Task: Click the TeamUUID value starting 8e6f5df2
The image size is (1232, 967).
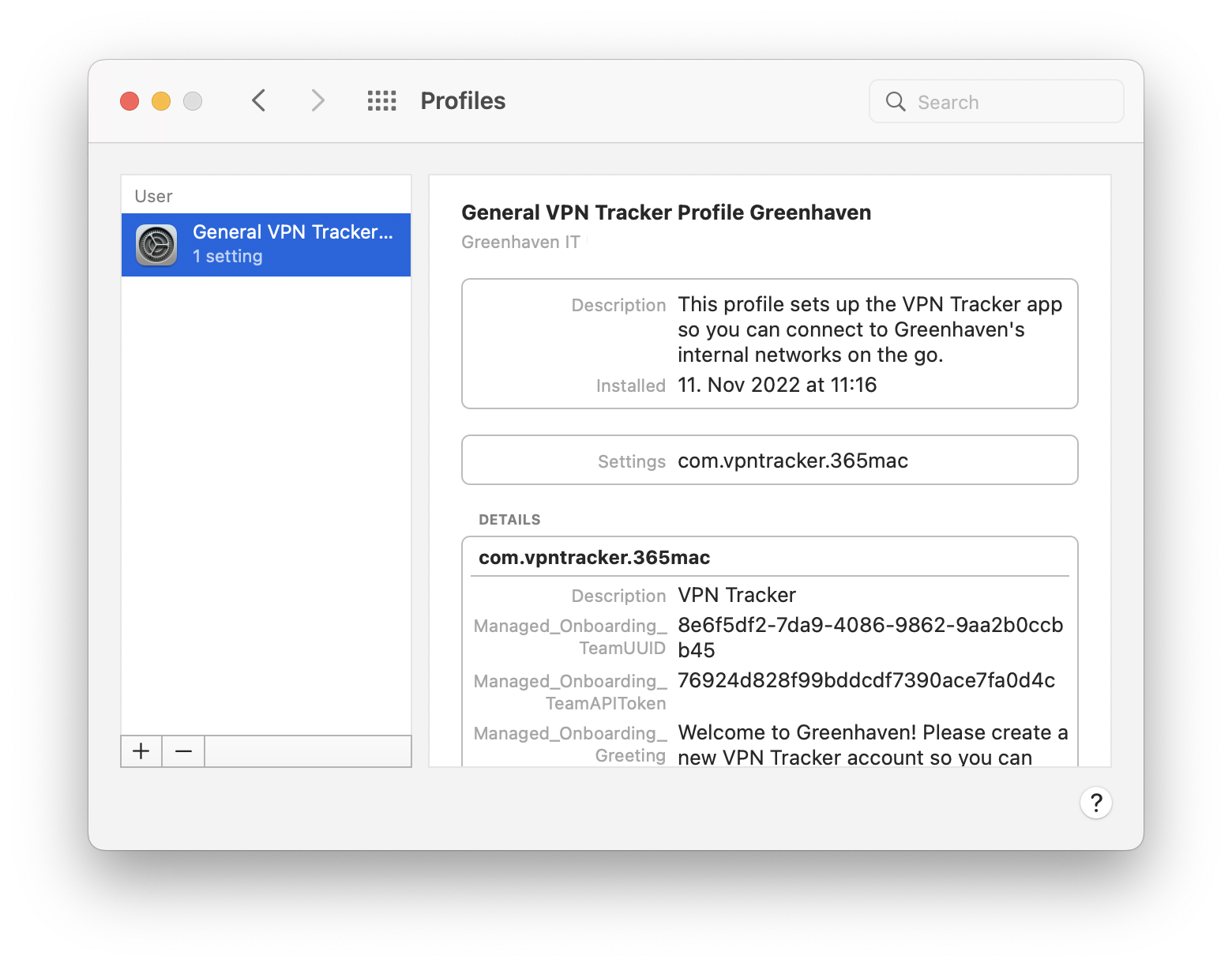Action: [x=870, y=638]
